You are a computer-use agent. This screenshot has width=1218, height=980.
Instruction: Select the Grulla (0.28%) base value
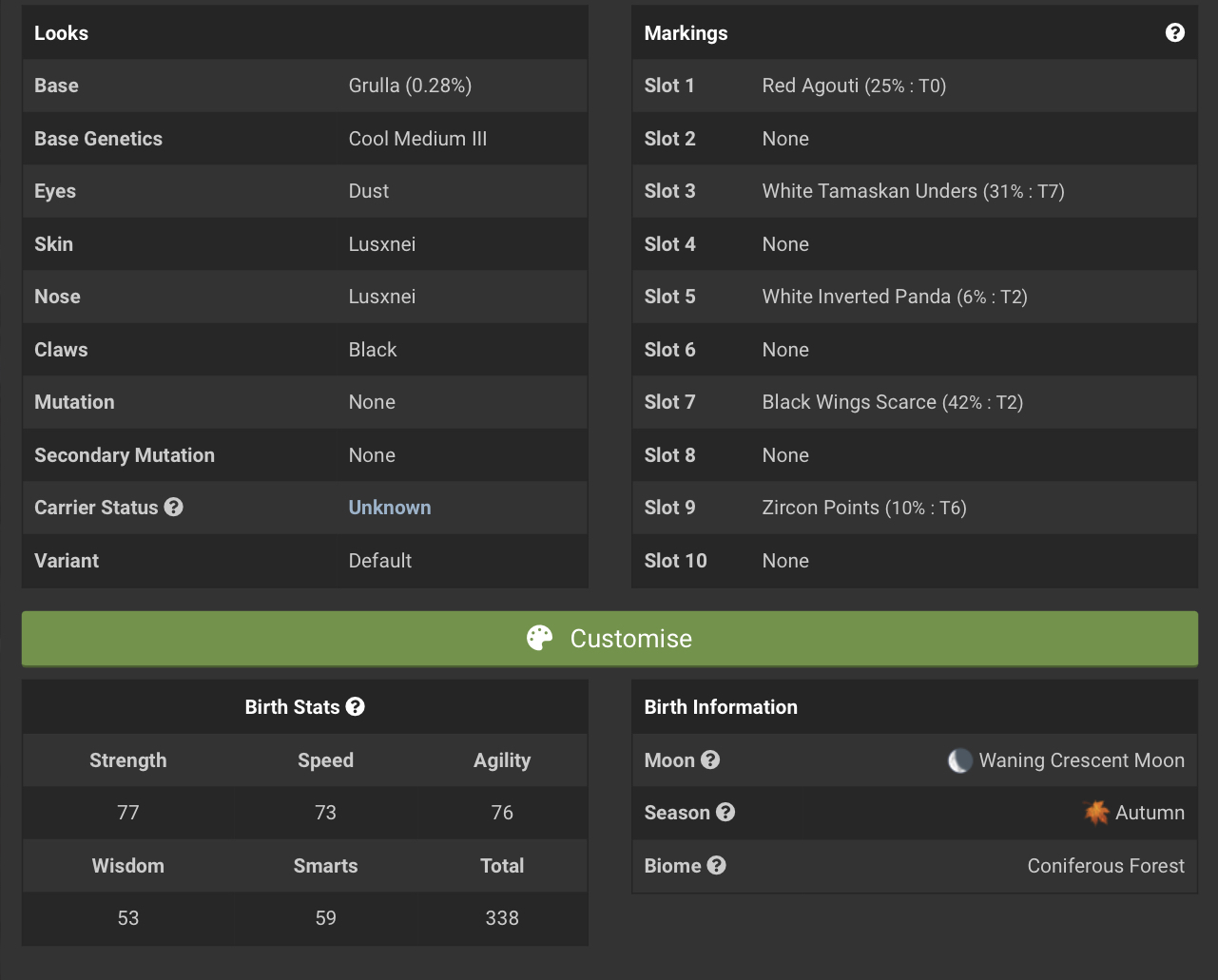[410, 86]
